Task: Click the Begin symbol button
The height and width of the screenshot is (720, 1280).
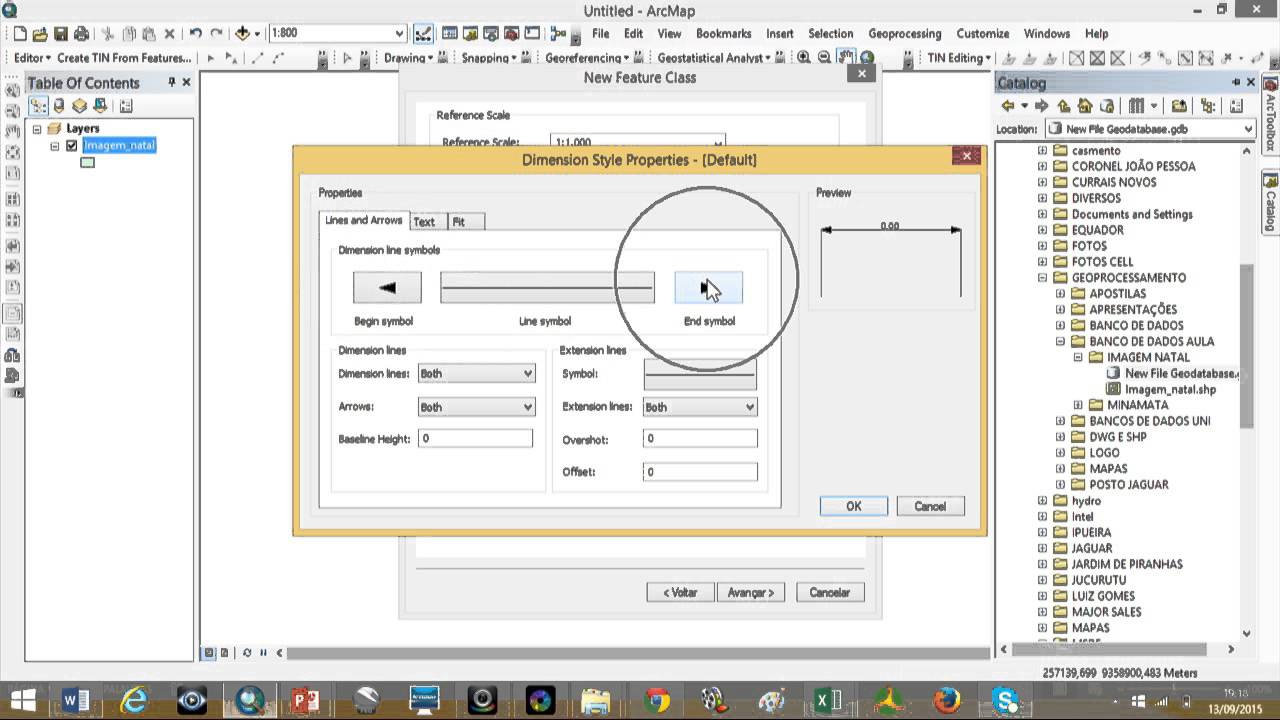Action: 387,288
